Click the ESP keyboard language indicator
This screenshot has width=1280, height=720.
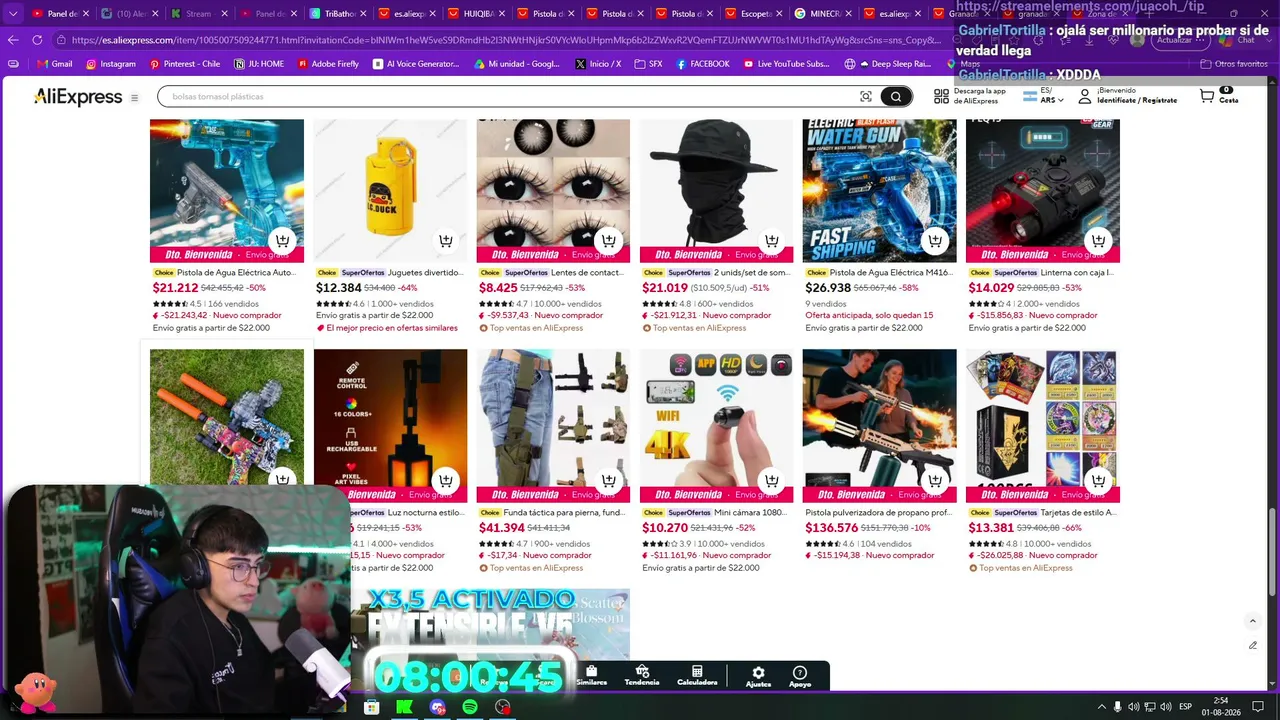[1187, 707]
